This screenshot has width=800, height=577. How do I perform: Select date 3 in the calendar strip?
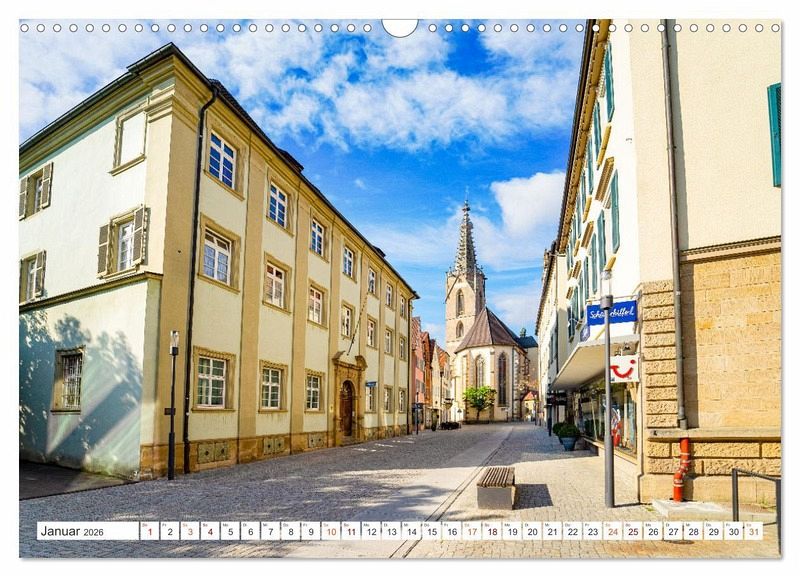point(190,531)
